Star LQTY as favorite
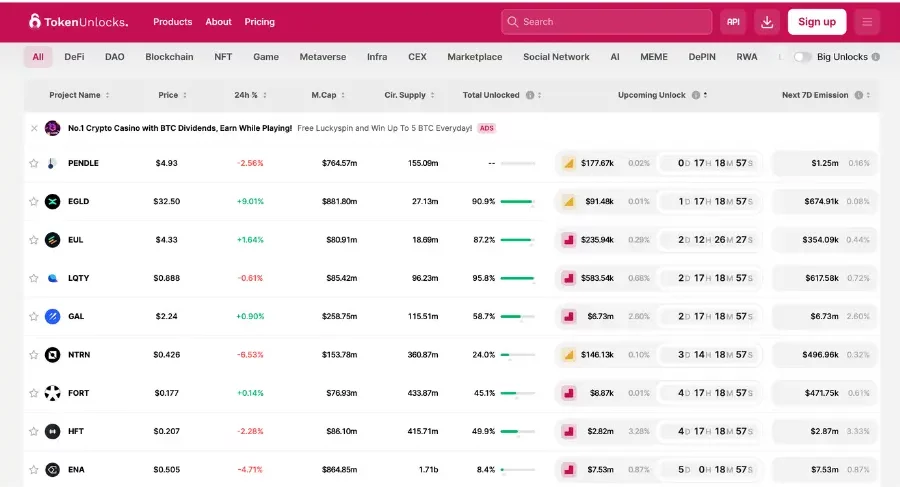 pos(34,278)
